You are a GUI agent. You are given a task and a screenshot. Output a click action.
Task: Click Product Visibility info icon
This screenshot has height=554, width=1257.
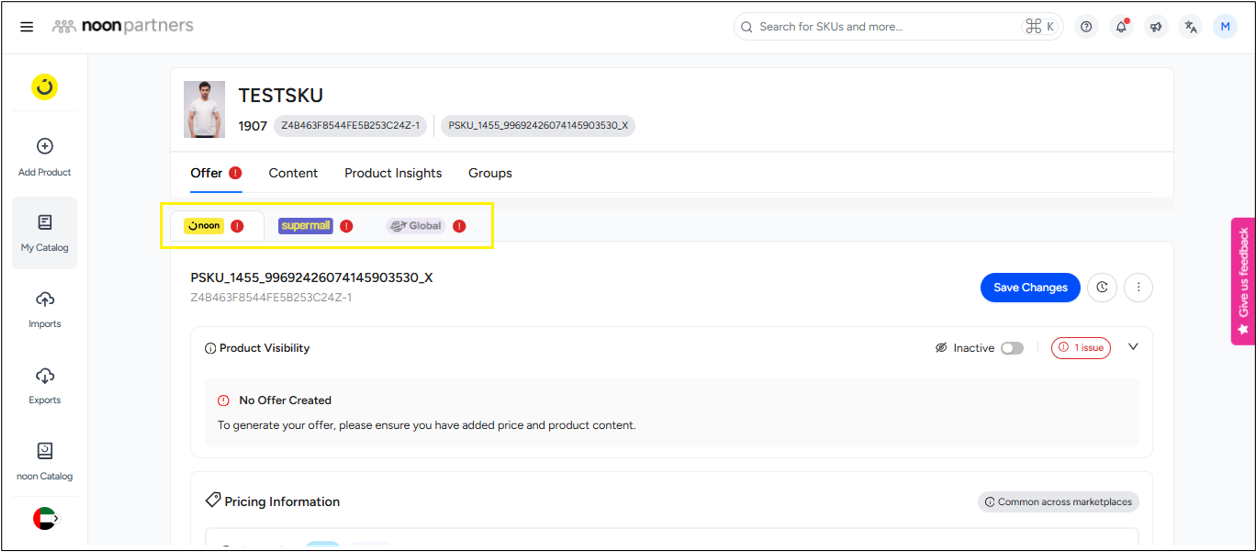pyautogui.click(x=210, y=349)
